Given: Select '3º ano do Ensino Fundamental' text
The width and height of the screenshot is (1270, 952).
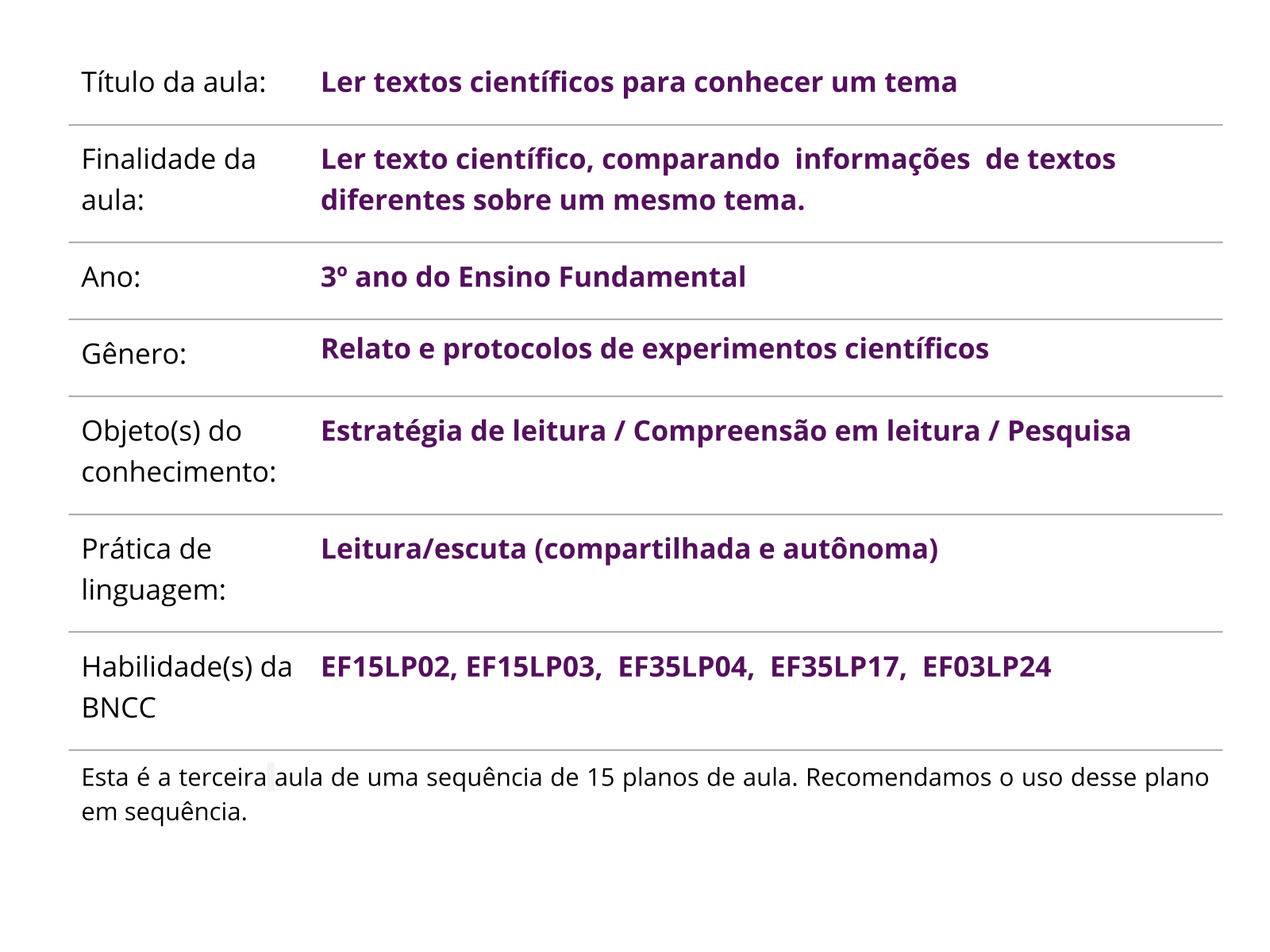Looking at the screenshot, I should [x=533, y=278].
